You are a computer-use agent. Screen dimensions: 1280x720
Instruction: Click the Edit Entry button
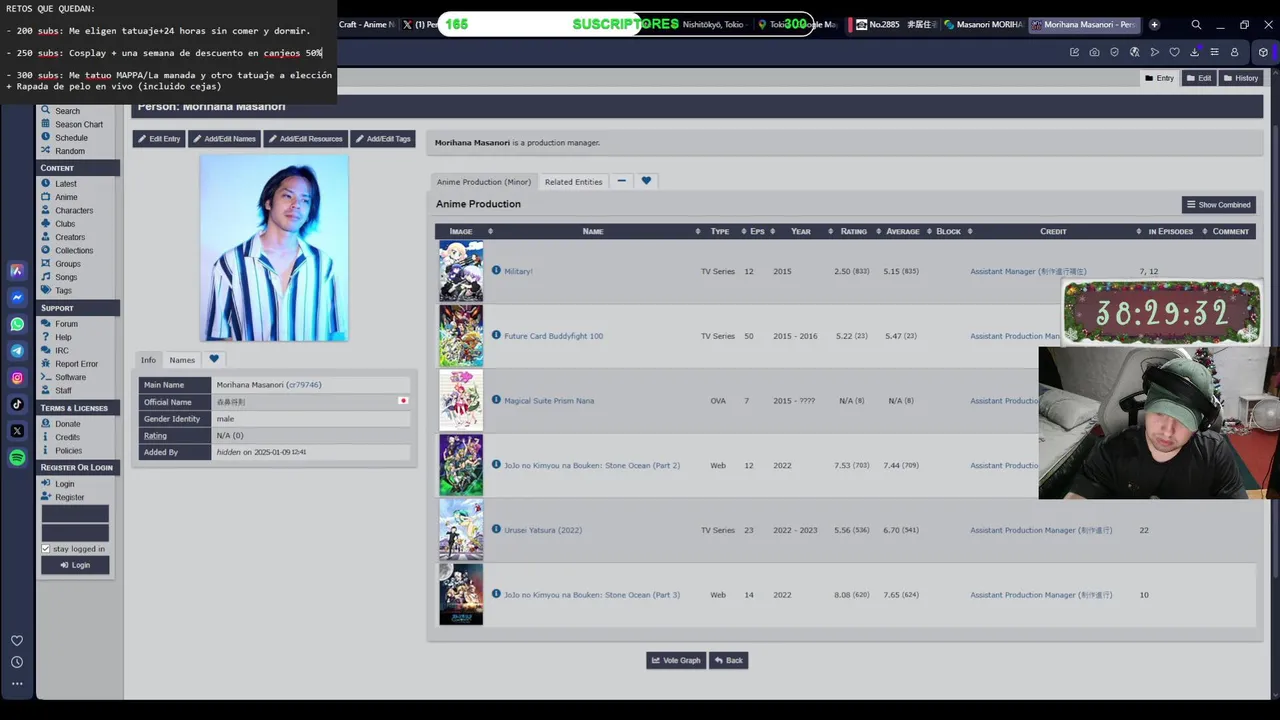tap(159, 139)
